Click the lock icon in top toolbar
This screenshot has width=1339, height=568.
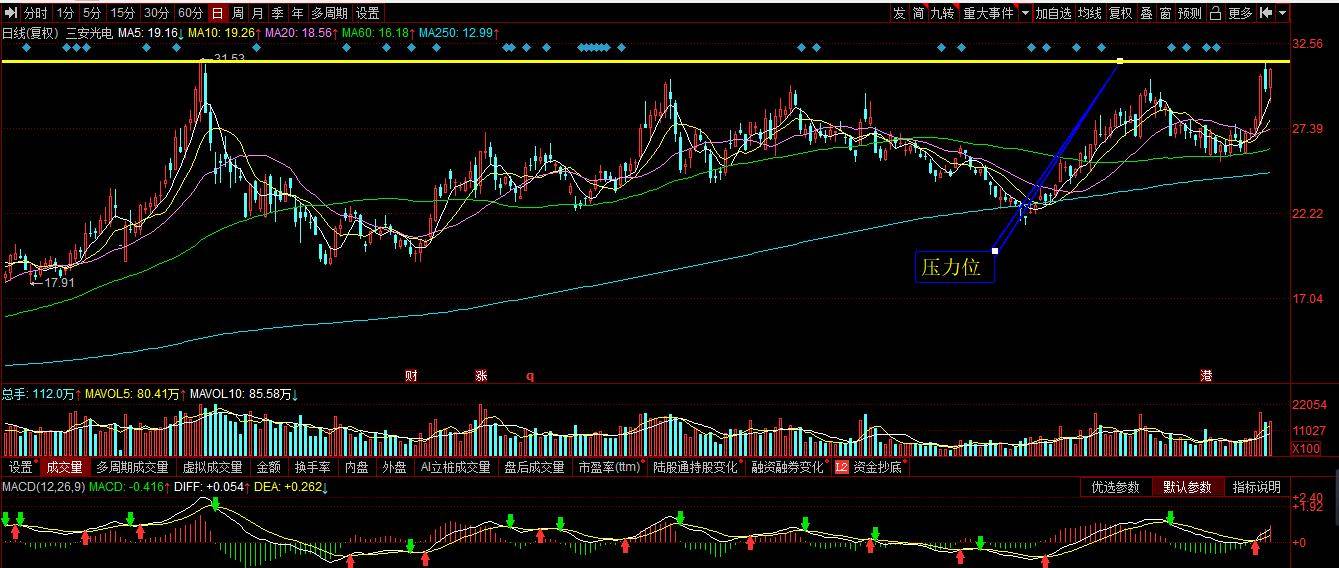(x=1215, y=13)
